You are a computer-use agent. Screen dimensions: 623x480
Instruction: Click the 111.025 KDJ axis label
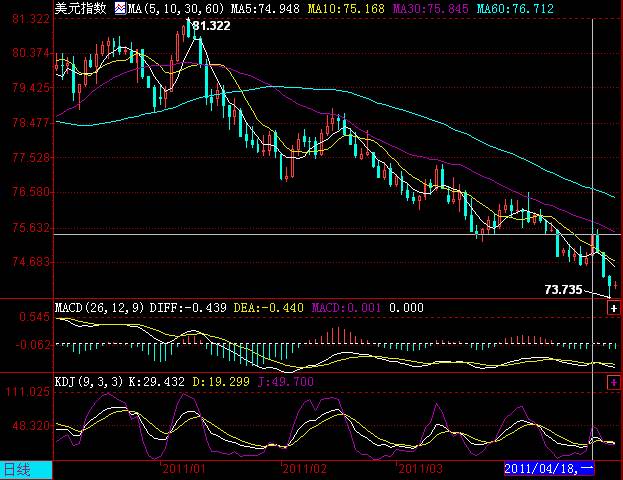coord(27,392)
